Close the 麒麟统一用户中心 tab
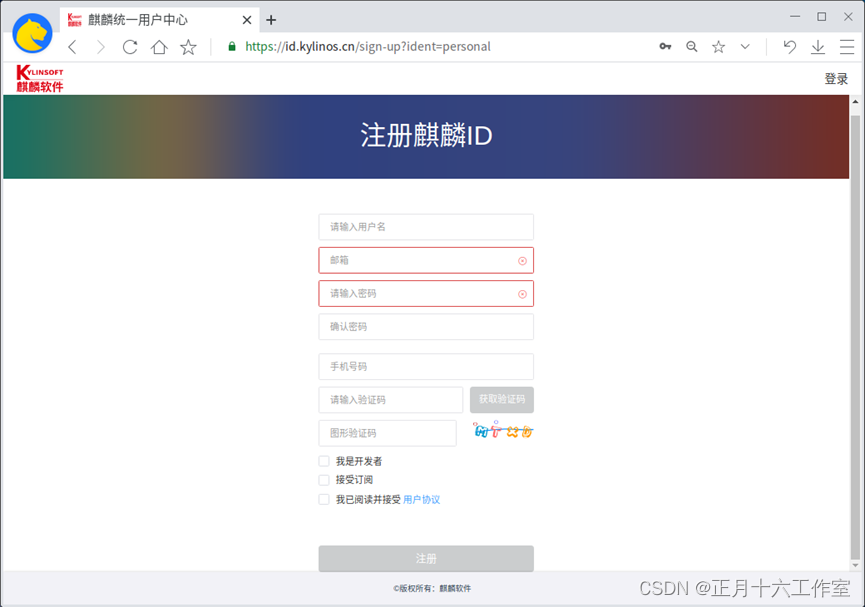 [247, 20]
